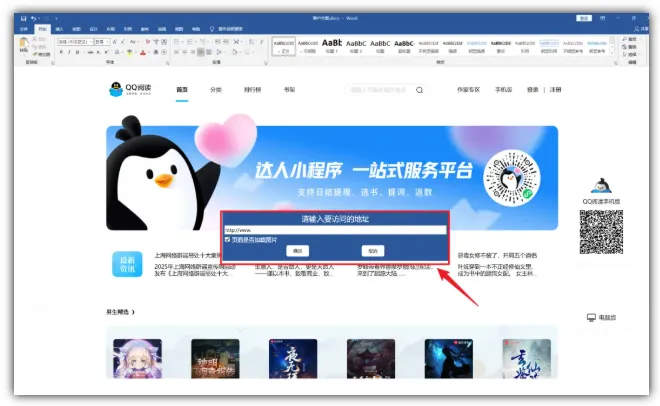Open the 分类 link on QQ阅读 page
This screenshot has width=660, height=406.
216,90
